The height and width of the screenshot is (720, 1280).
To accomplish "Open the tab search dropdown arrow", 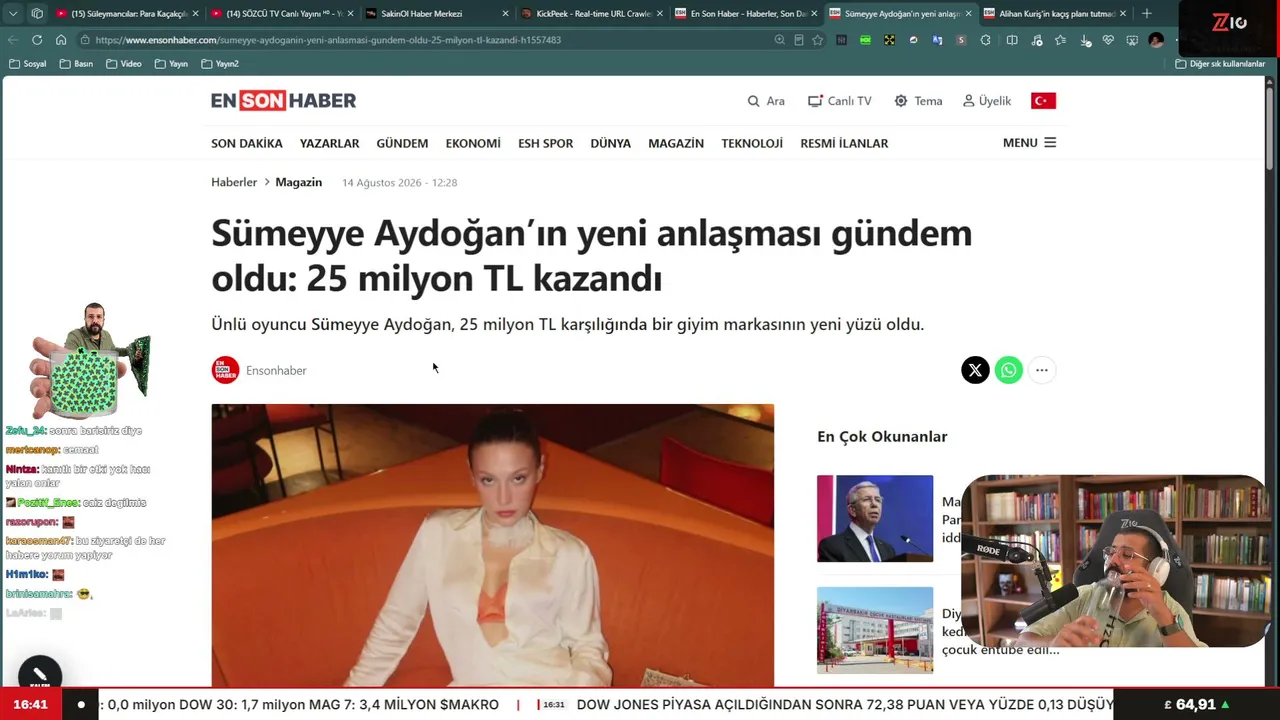I will point(12,14).
